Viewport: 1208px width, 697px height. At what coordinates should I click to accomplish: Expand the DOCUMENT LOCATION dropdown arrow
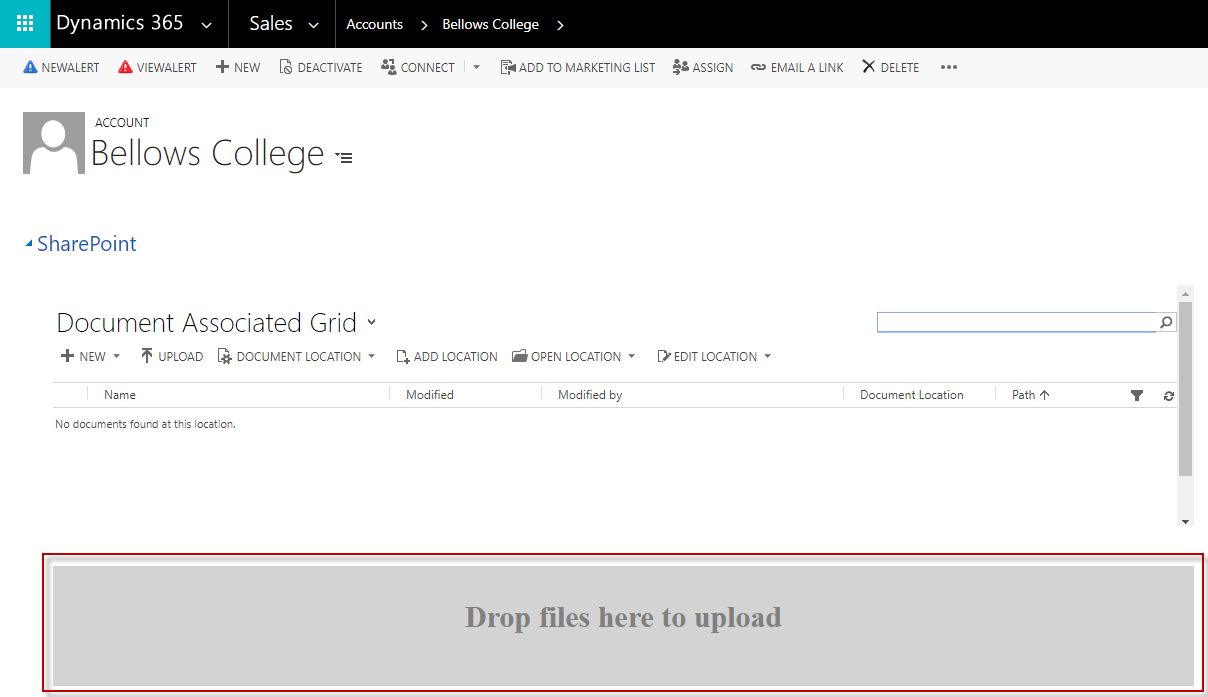tap(372, 356)
